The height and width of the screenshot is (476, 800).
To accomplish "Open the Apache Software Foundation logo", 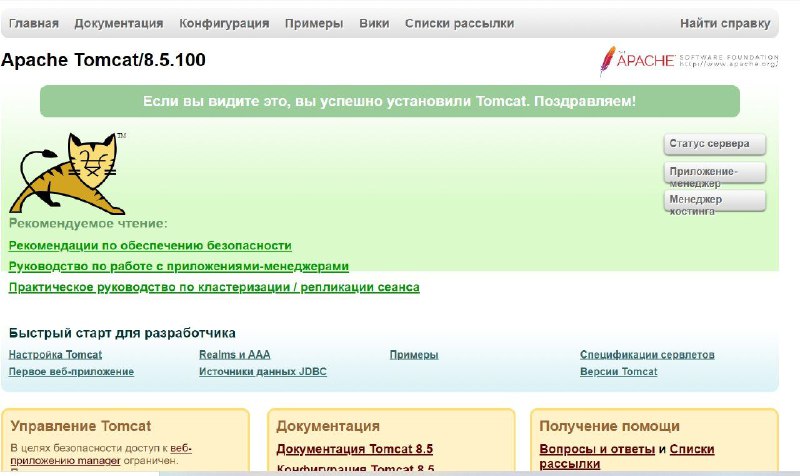I will 689,60.
